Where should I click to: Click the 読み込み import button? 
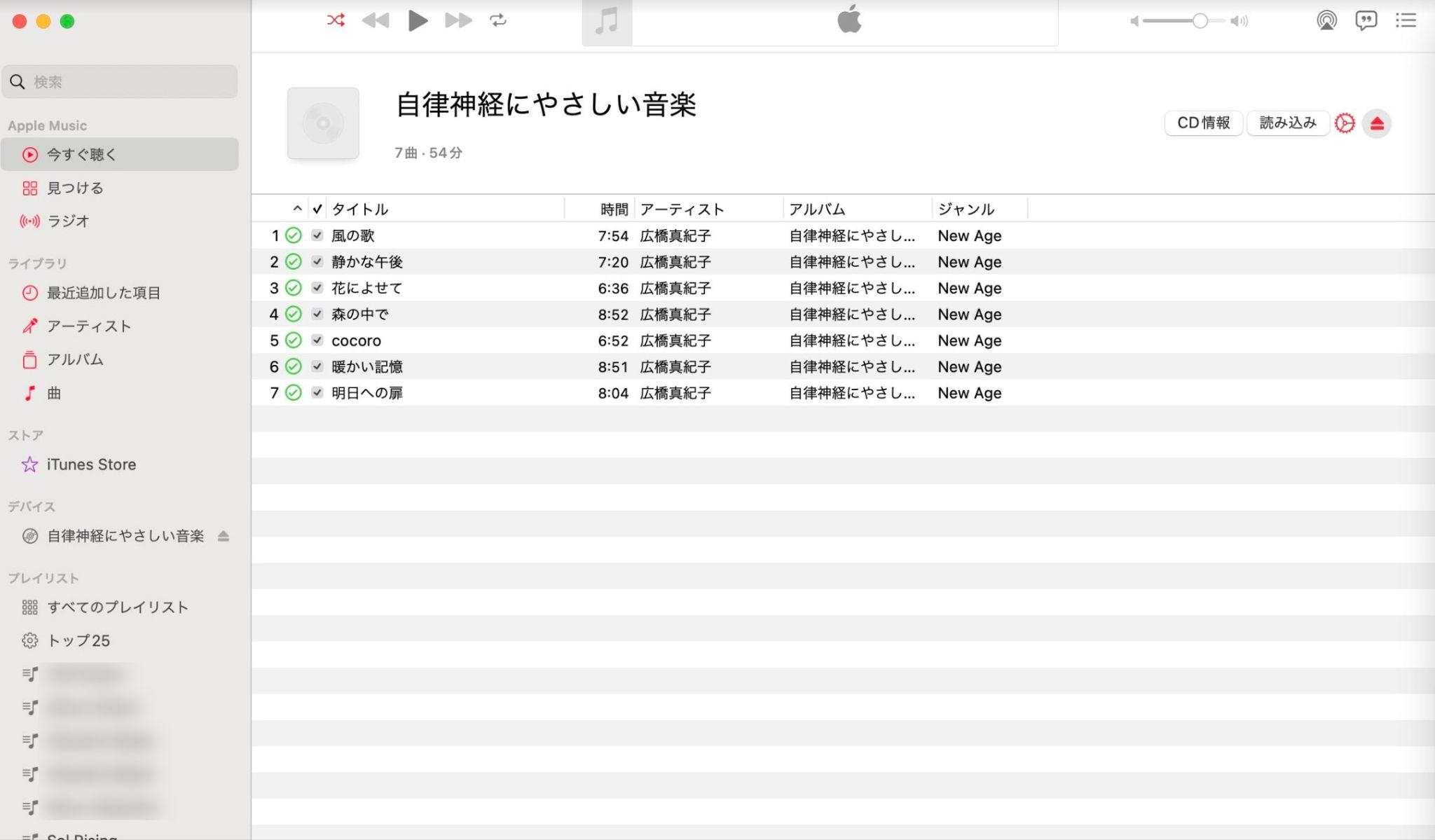[x=1288, y=123]
